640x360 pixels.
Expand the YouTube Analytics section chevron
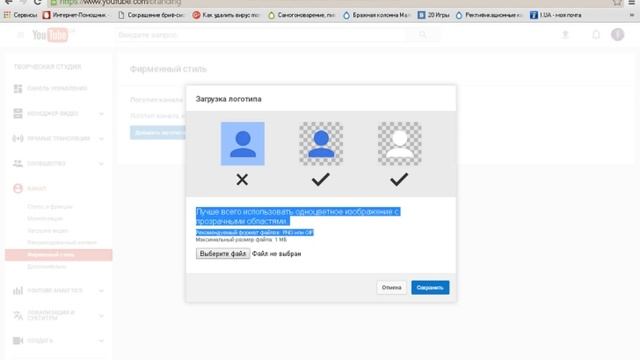click(x=101, y=291)
